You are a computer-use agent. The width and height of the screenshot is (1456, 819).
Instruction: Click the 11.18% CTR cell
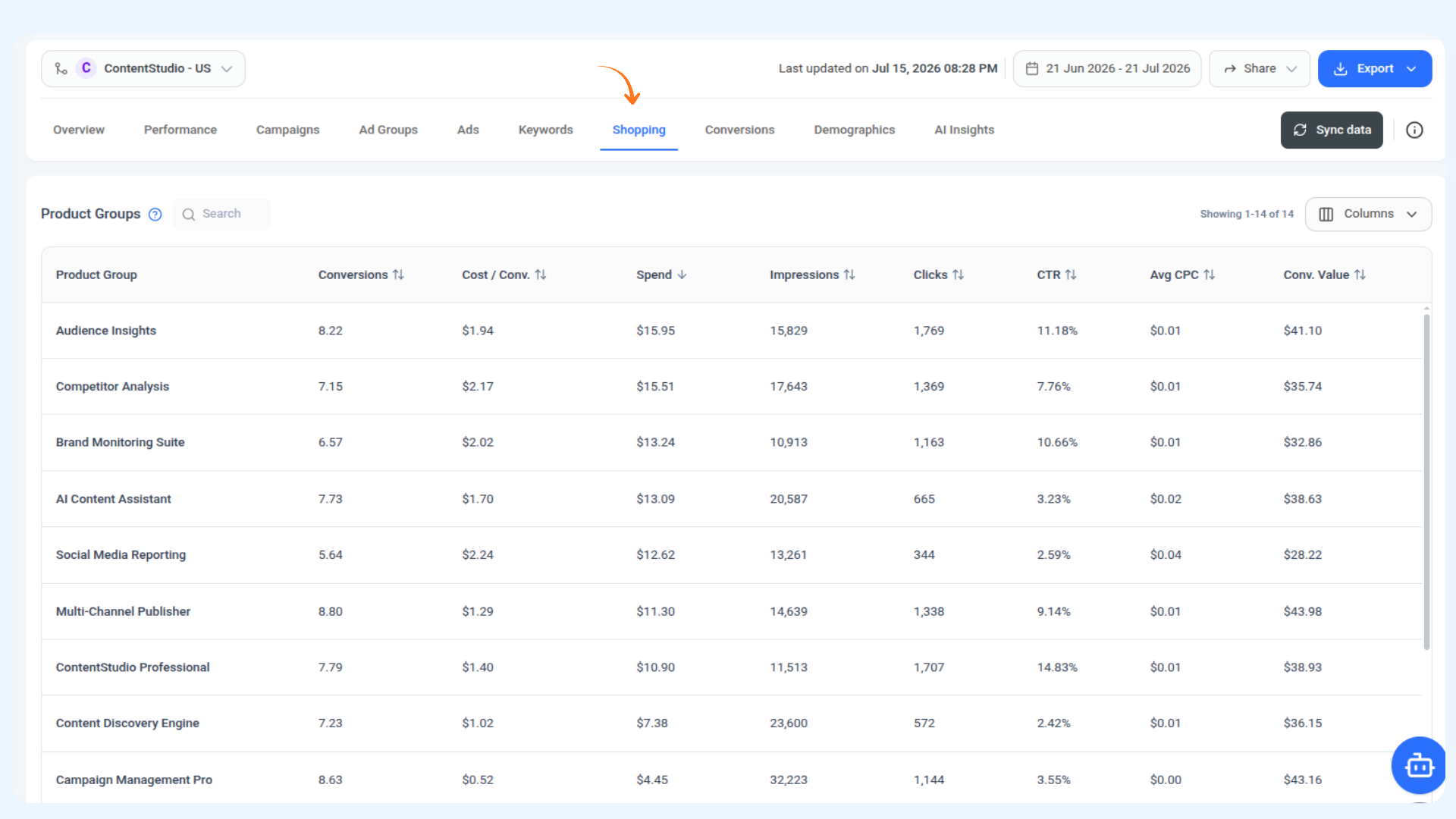[1057, 331]
